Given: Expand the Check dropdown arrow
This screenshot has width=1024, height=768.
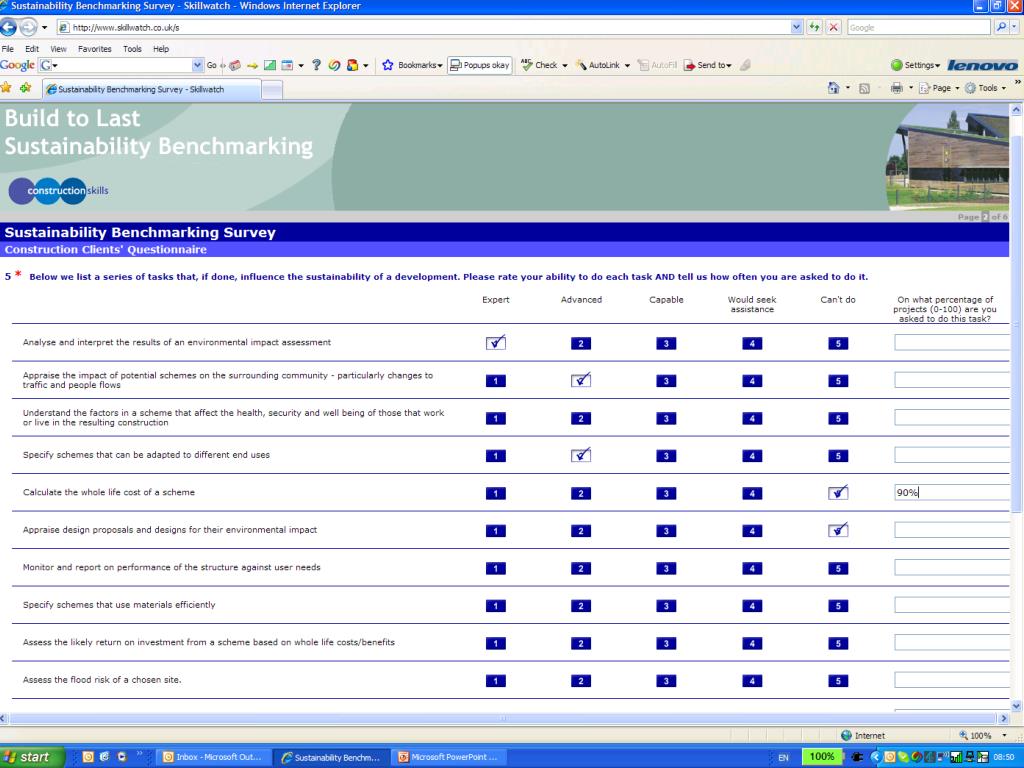Looking at the screenshot, I should click(x=564, y=65).
